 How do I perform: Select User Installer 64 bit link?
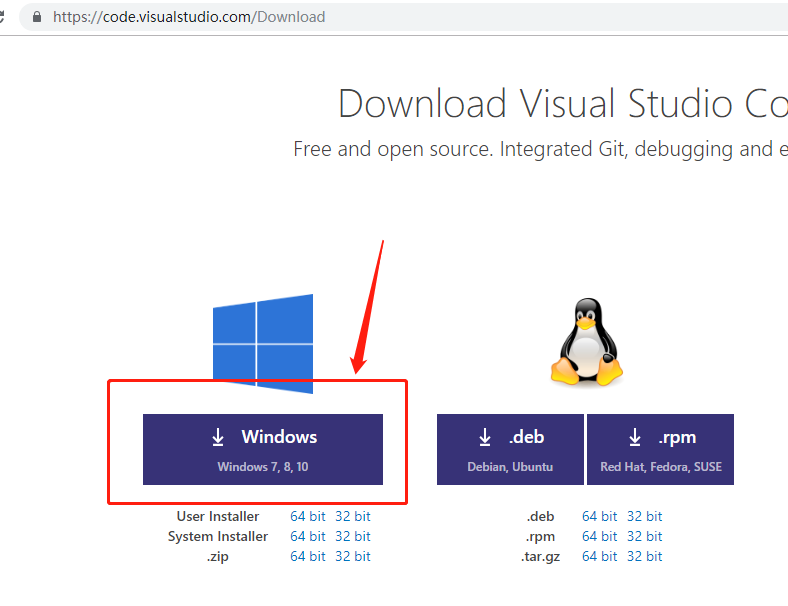pyautogui.click(x=308, y=516)
